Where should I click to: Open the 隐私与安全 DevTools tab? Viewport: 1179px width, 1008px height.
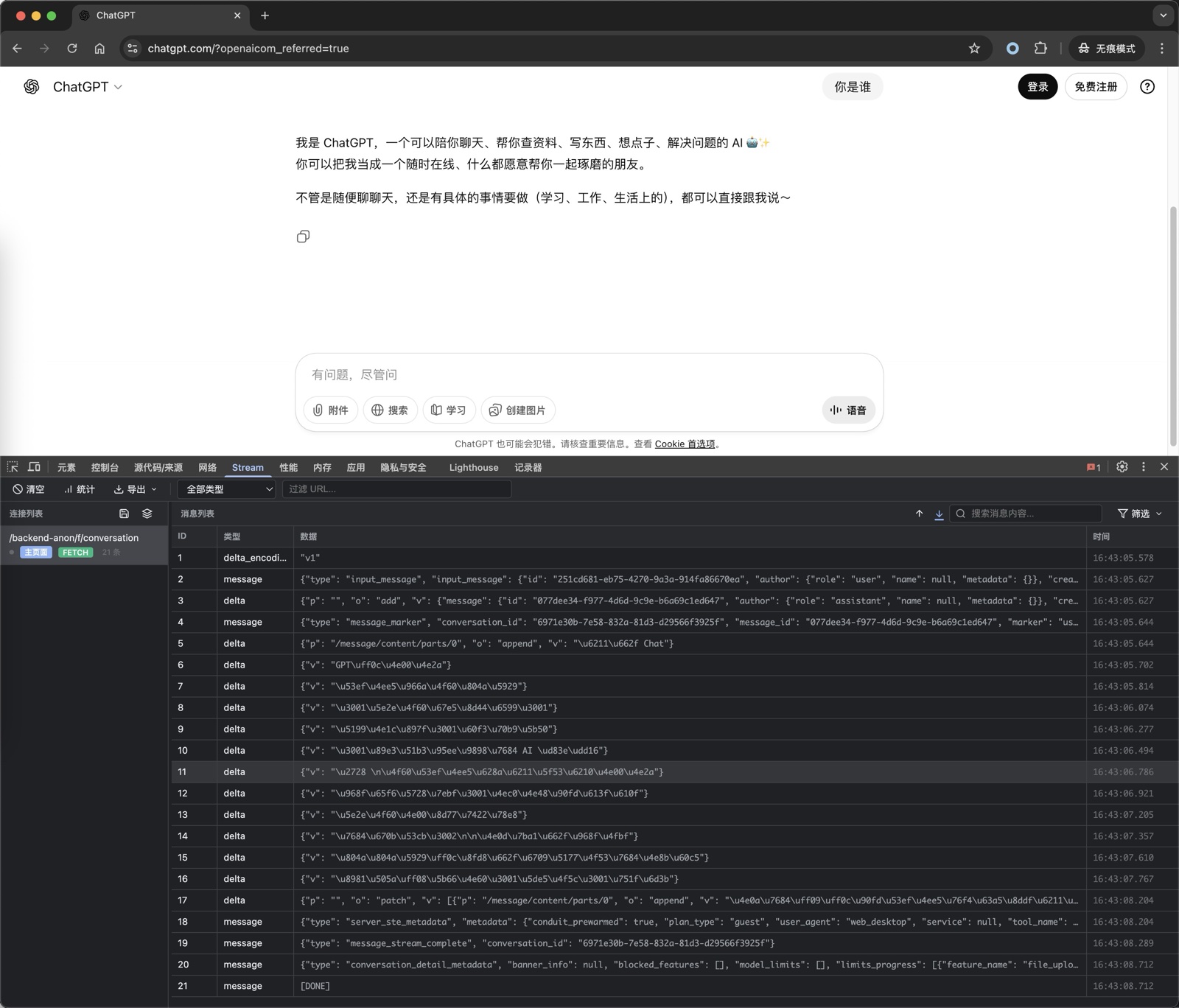point(403,468)
